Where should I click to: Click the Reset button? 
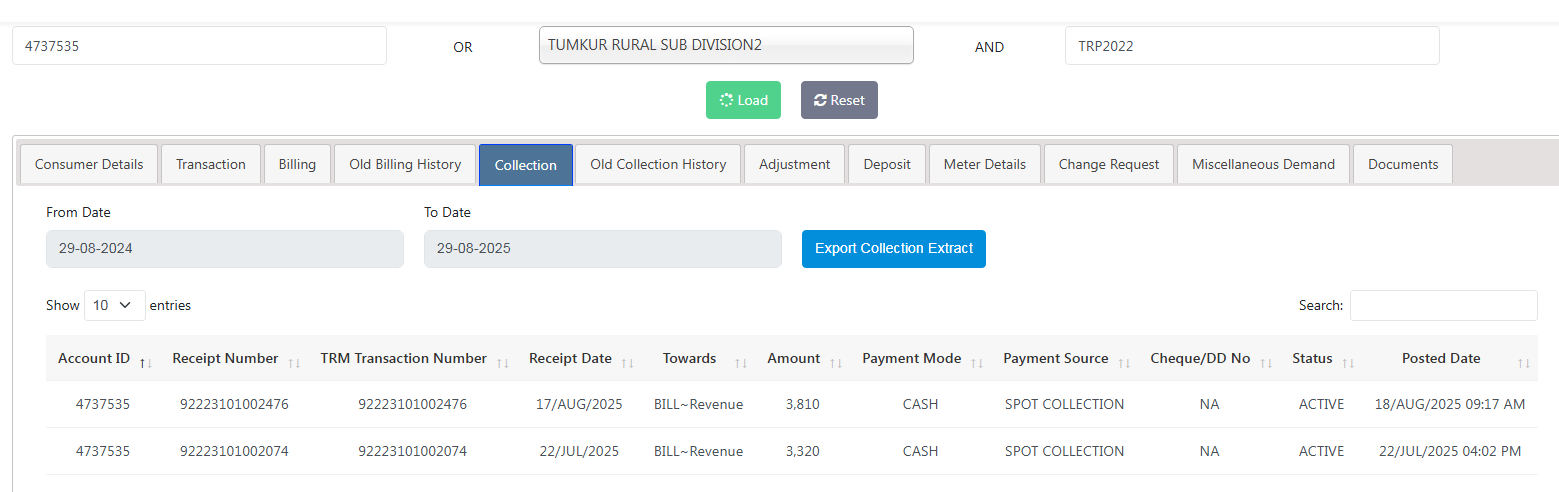[838, 100]
